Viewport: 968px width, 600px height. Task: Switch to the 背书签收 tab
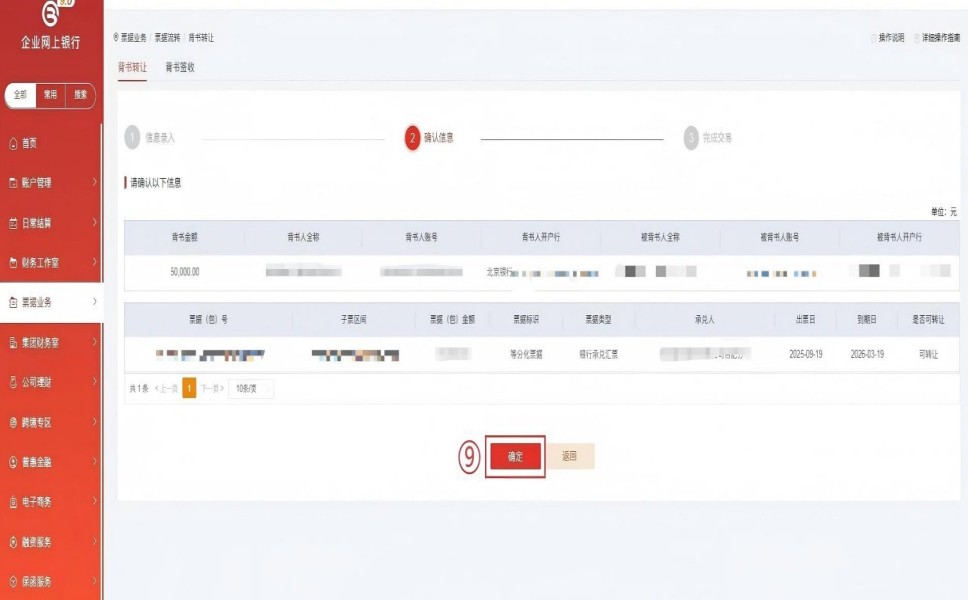click(180, 67)
